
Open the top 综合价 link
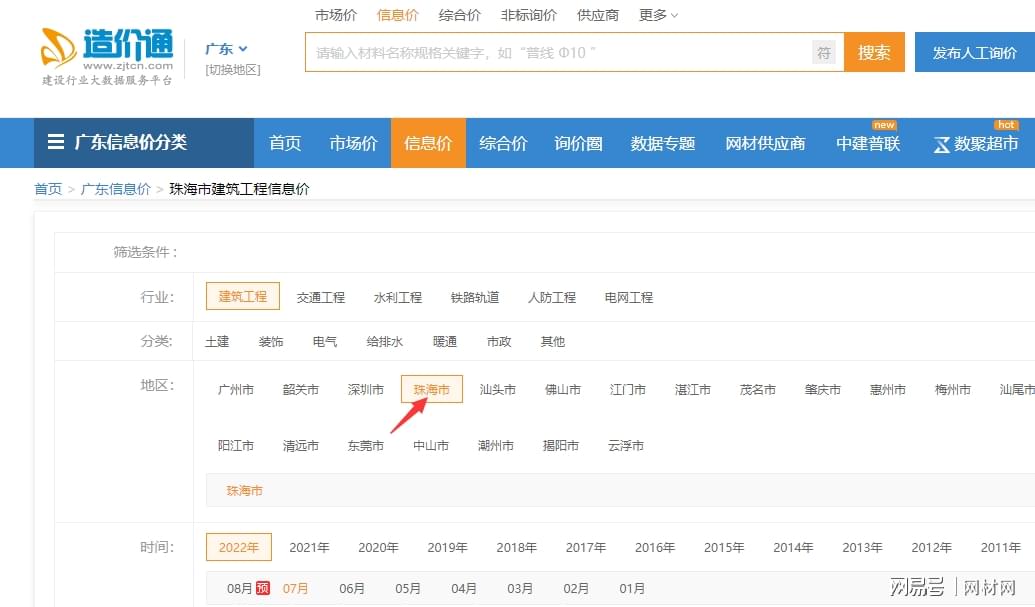(459, 15)
